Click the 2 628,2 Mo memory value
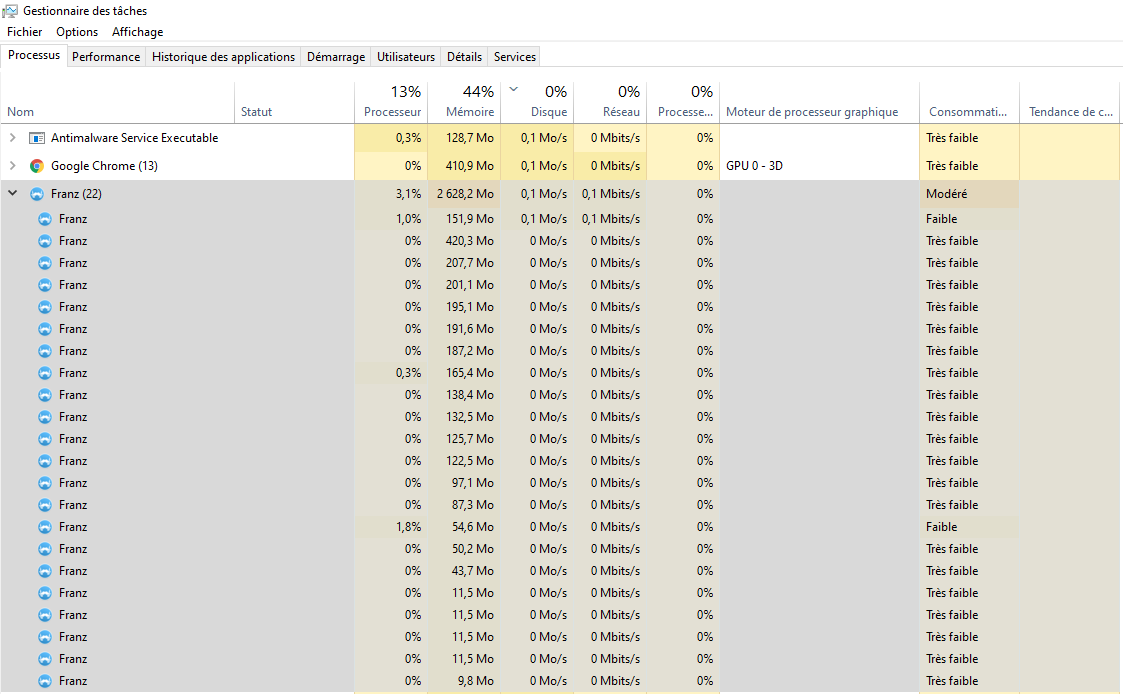Viewport: 1123px width, 694px height. [x=466, y=193]
